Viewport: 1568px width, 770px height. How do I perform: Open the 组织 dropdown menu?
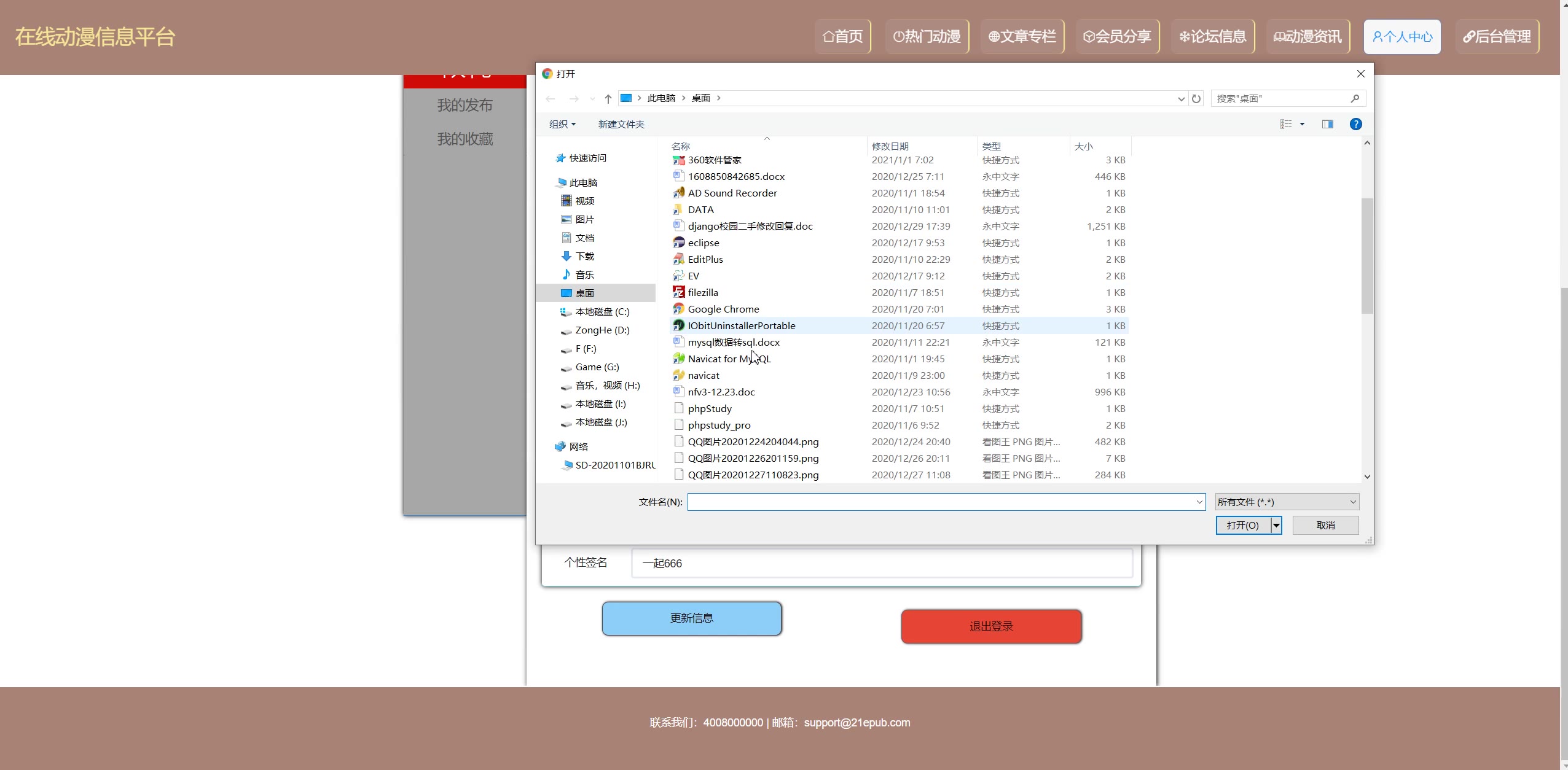pyautogui.click(x=562, y=124)
